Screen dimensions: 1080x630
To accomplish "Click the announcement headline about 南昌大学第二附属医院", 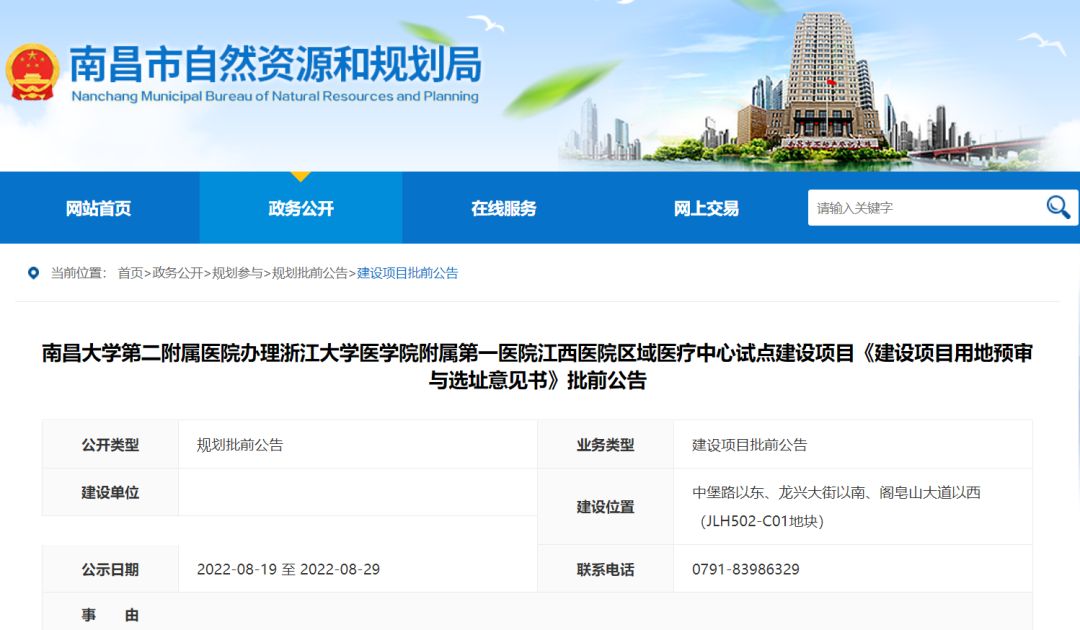I will click(x=537, y=366).
